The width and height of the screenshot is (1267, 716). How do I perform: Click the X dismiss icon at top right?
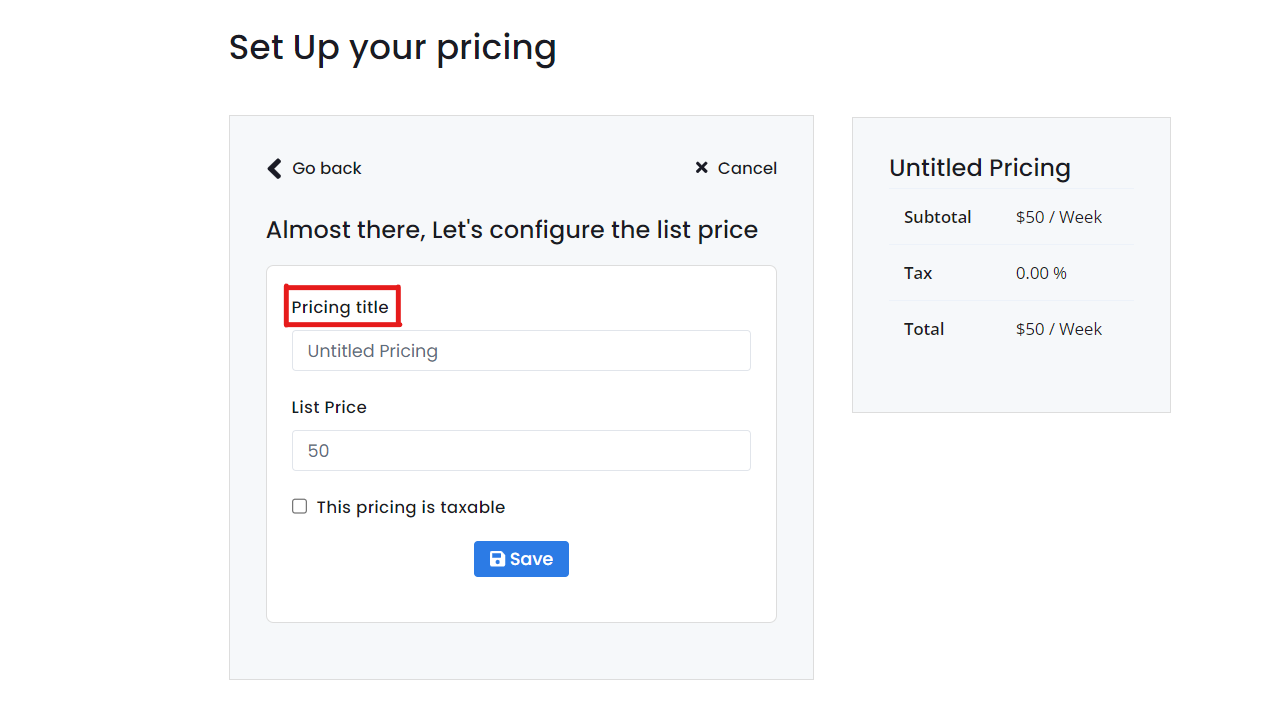[701, 168]
